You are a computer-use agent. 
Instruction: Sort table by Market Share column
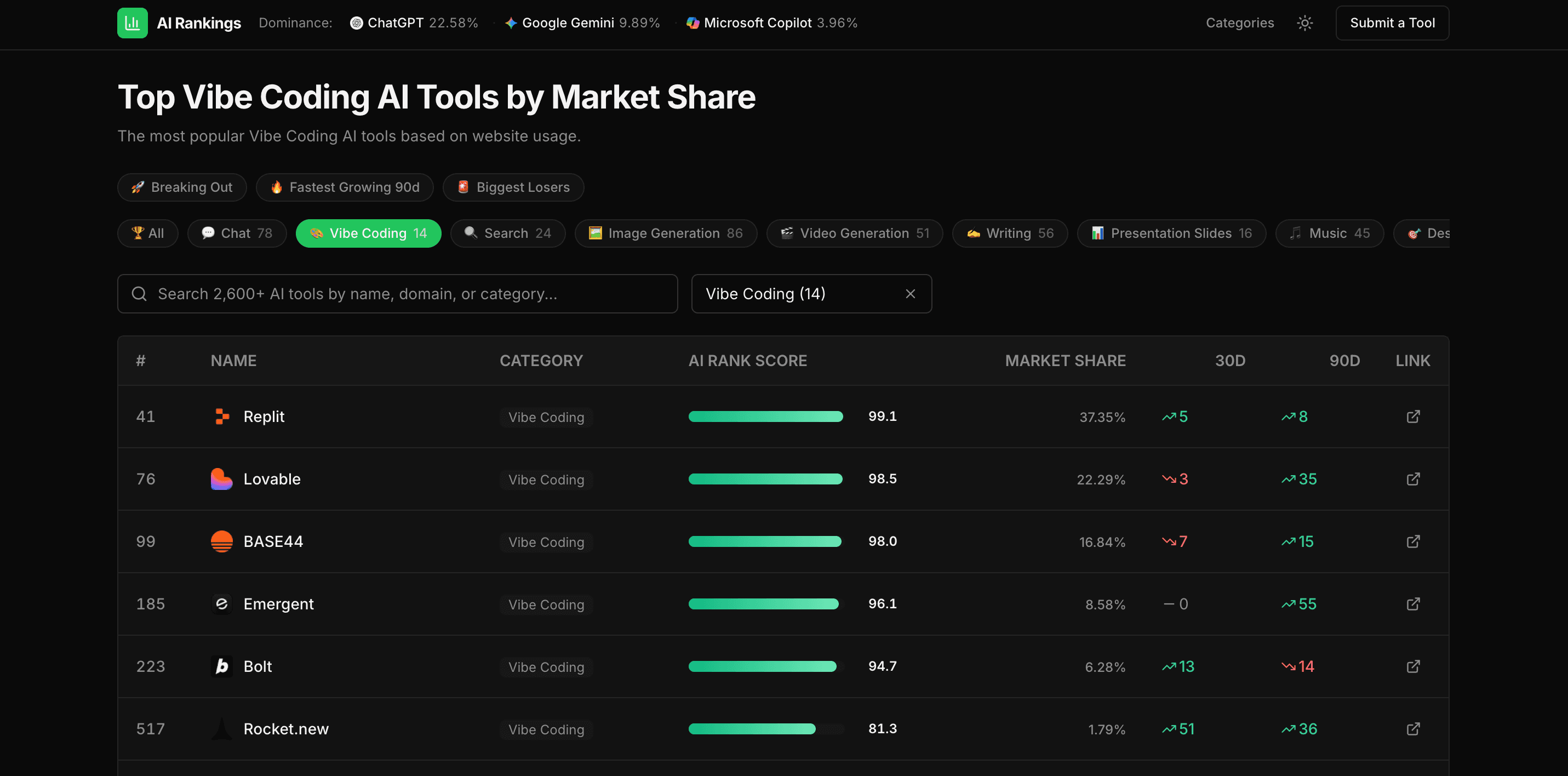point(1065,361)
